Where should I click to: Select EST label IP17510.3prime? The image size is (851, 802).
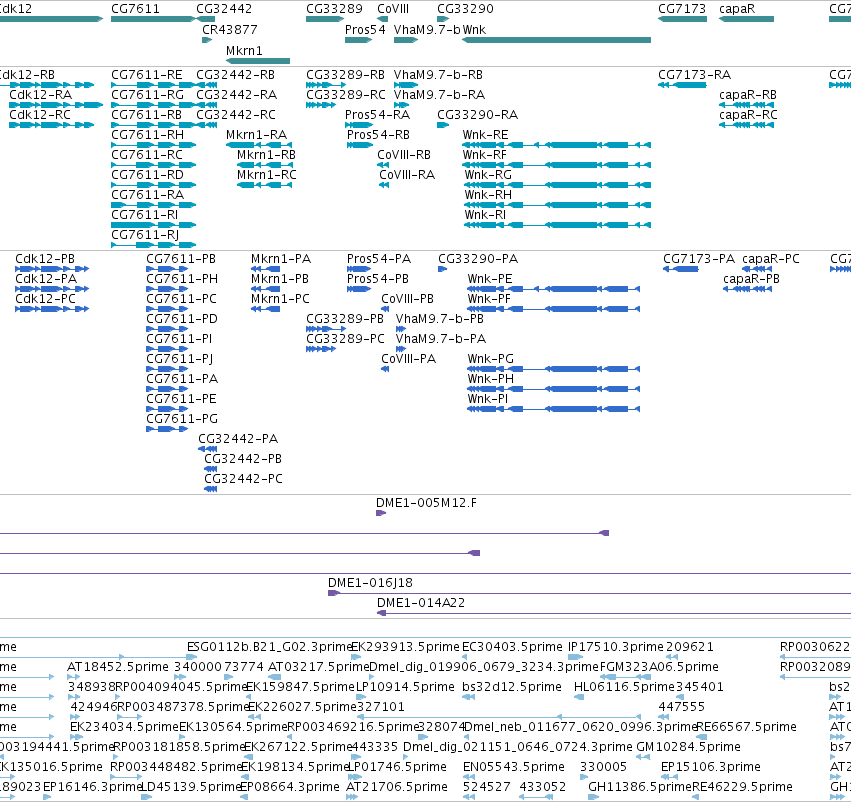pyautogui.click(x=615, y=647)
